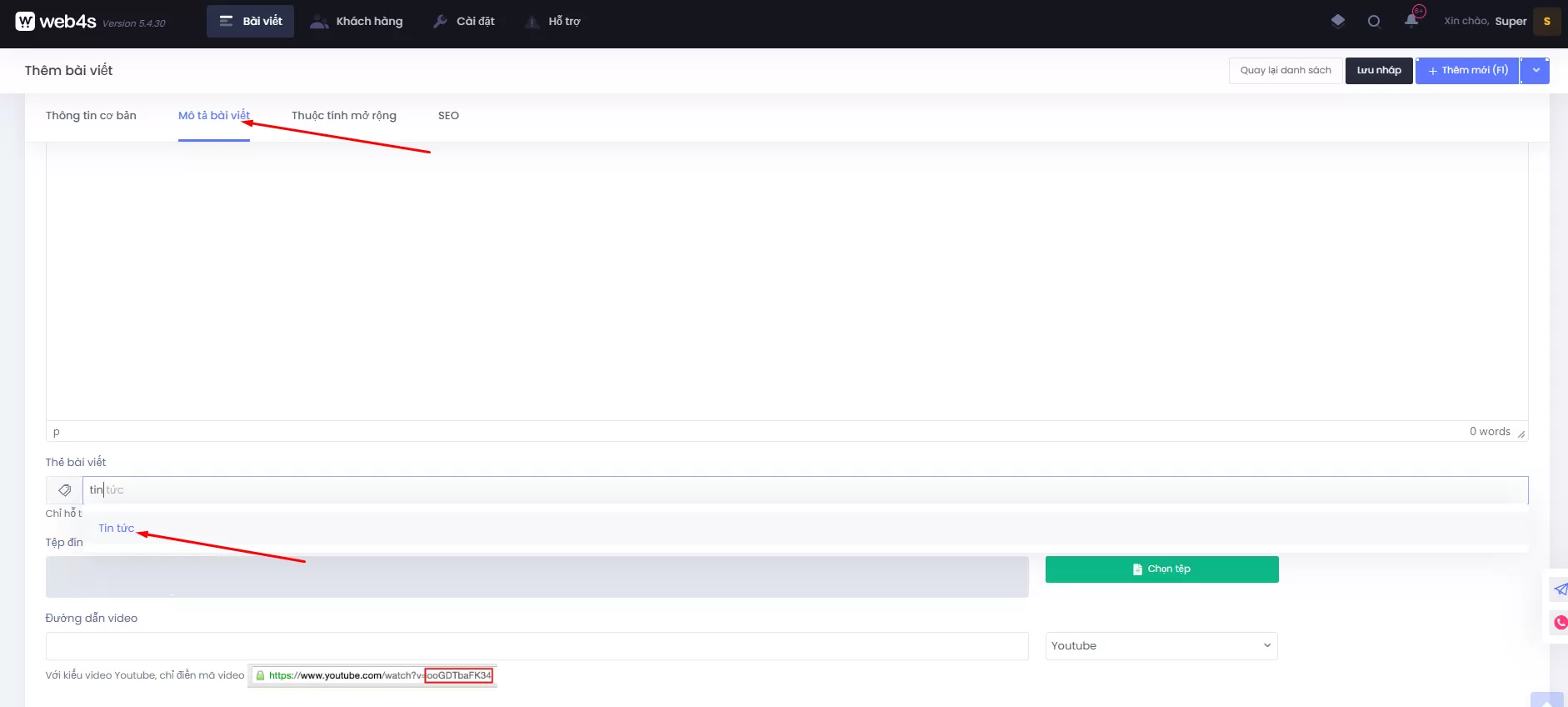This screenshot has height=707, width=1568.
Task: Open the Youtube video type dropdown
Action: click(x=1161, y=646)
